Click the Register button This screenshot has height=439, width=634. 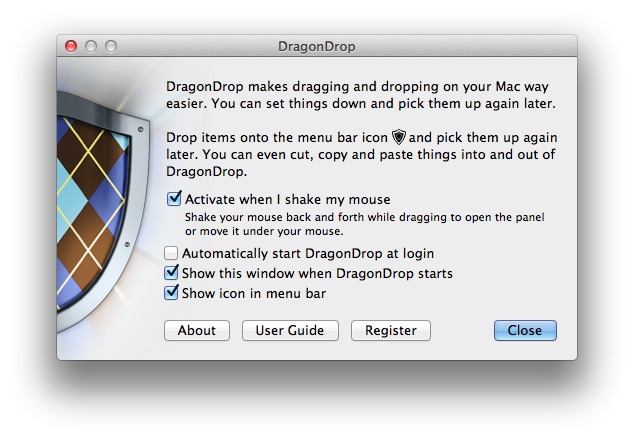(391, 330)
